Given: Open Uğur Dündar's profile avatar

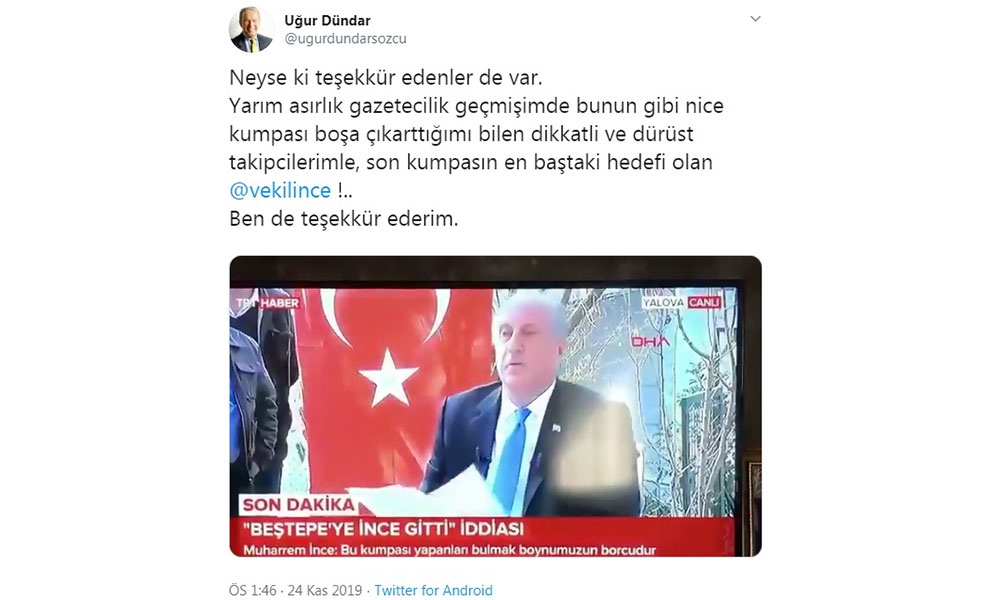Looking at the screenshot, I should (251, 29).
